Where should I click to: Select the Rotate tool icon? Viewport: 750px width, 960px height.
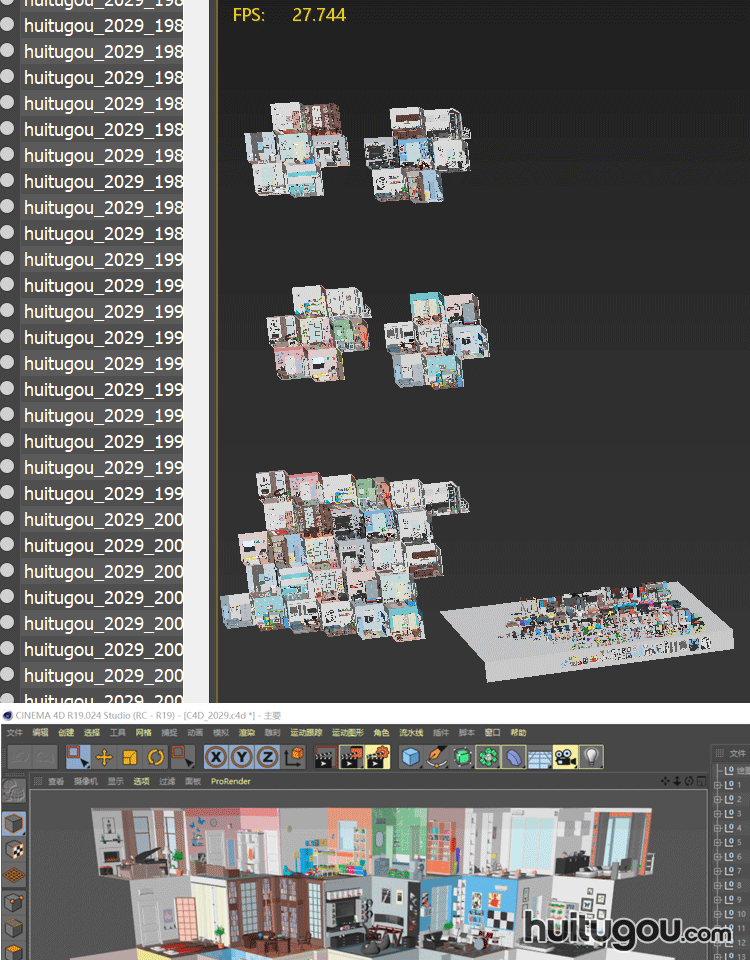click(156, 757)
